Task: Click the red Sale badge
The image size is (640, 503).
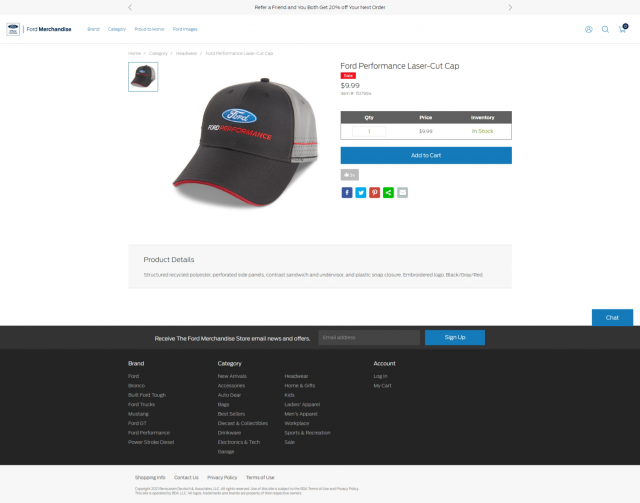Action: pos(348,76)
